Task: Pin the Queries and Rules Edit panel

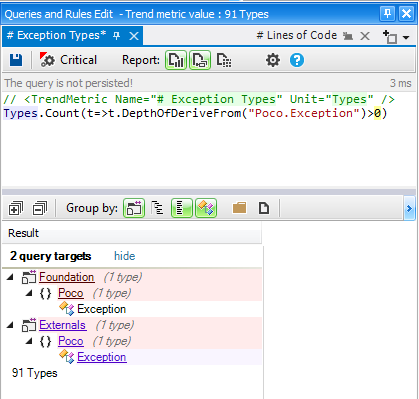Action: pyautogui.click(x=387, y=14)
